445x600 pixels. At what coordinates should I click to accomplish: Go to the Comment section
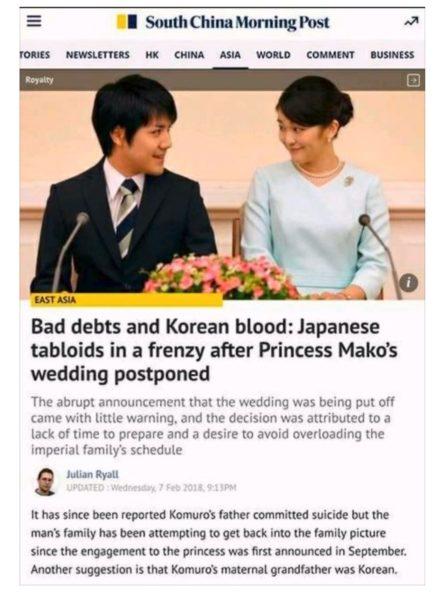(330, 55)
